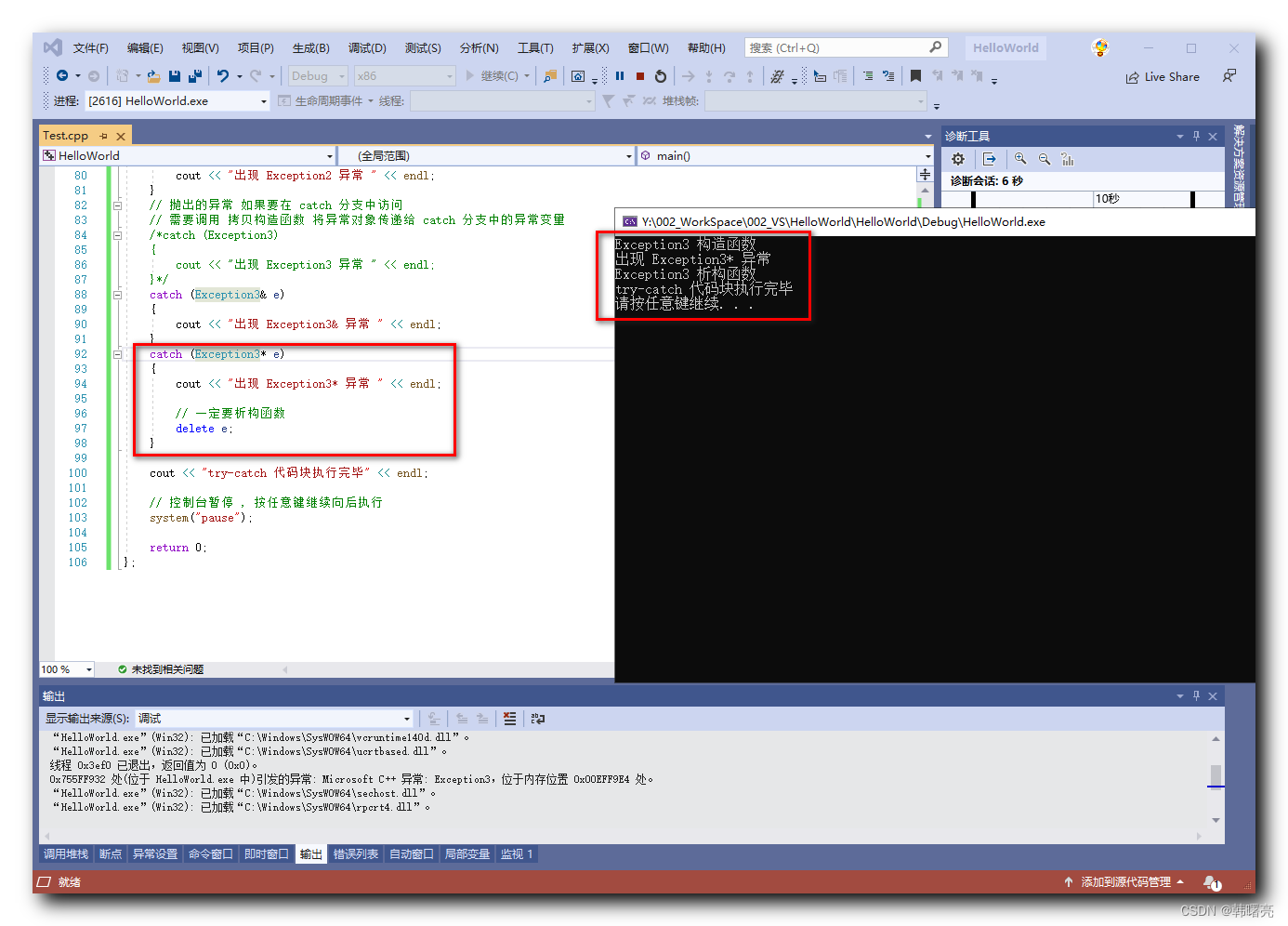The height and width of the screenshot is (926, 1288).
Task: Click the search box 搜索 (Ctrl+Q)
Action: point(846,47)
